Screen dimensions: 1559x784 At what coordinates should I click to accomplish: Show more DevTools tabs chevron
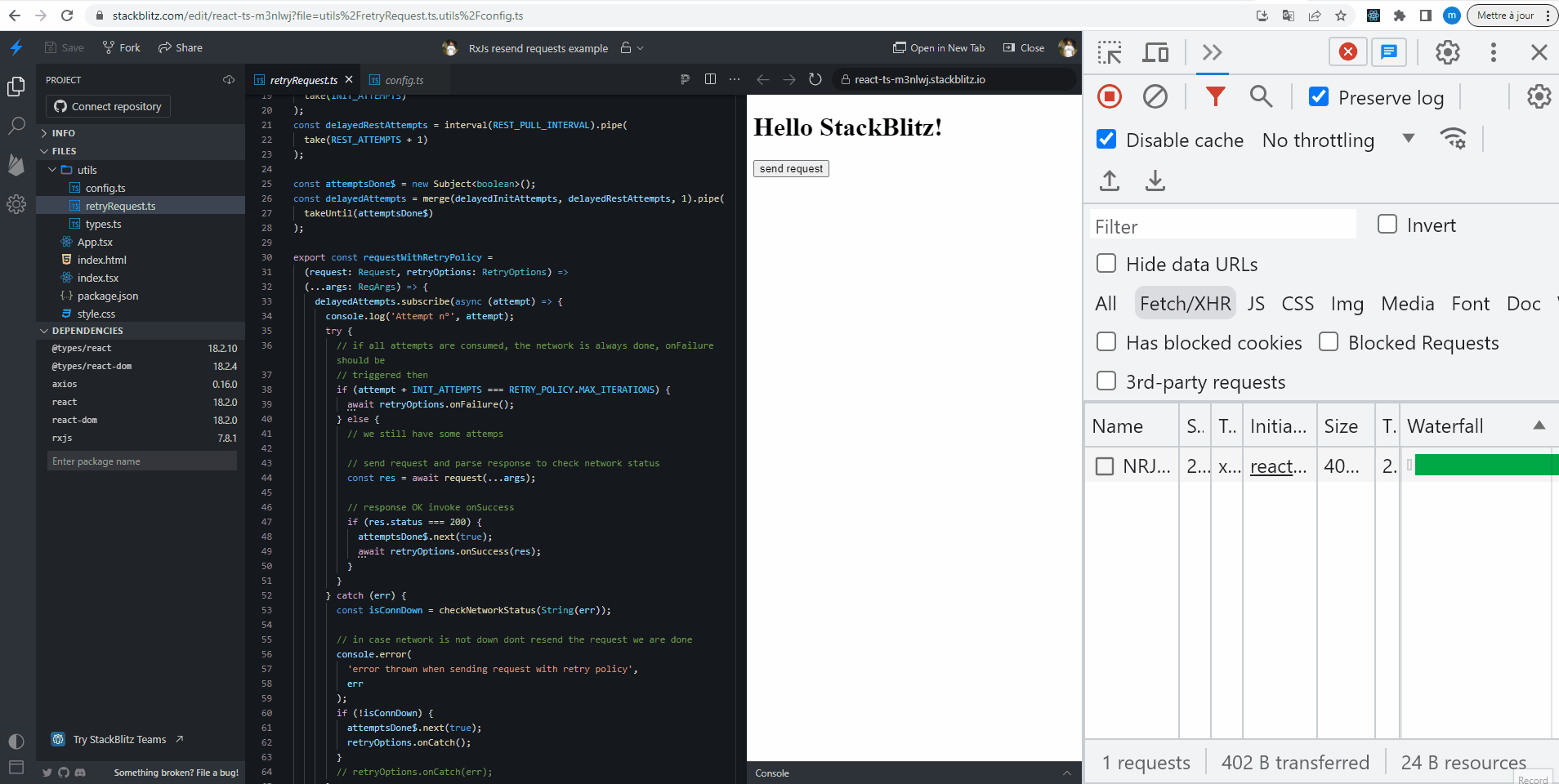(1213, 52)
